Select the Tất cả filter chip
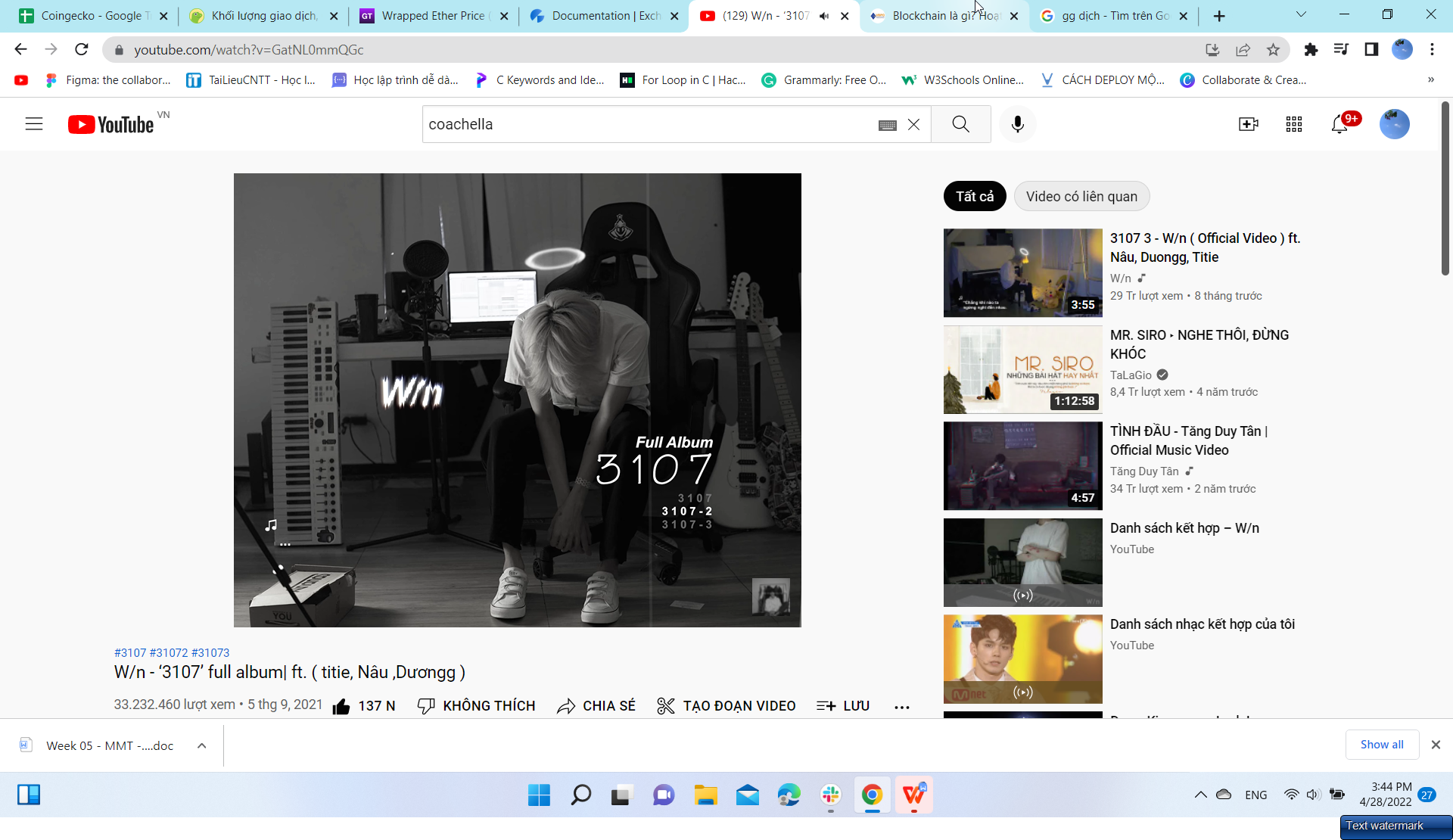 point(974,197)
